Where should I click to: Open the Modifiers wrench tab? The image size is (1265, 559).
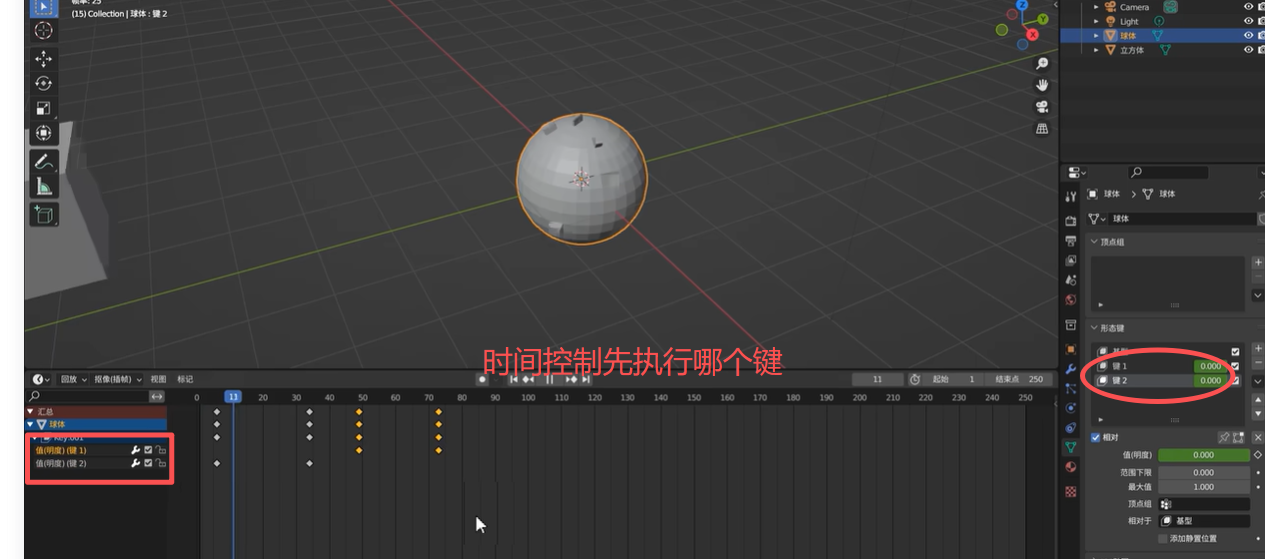pos(1071,369)
